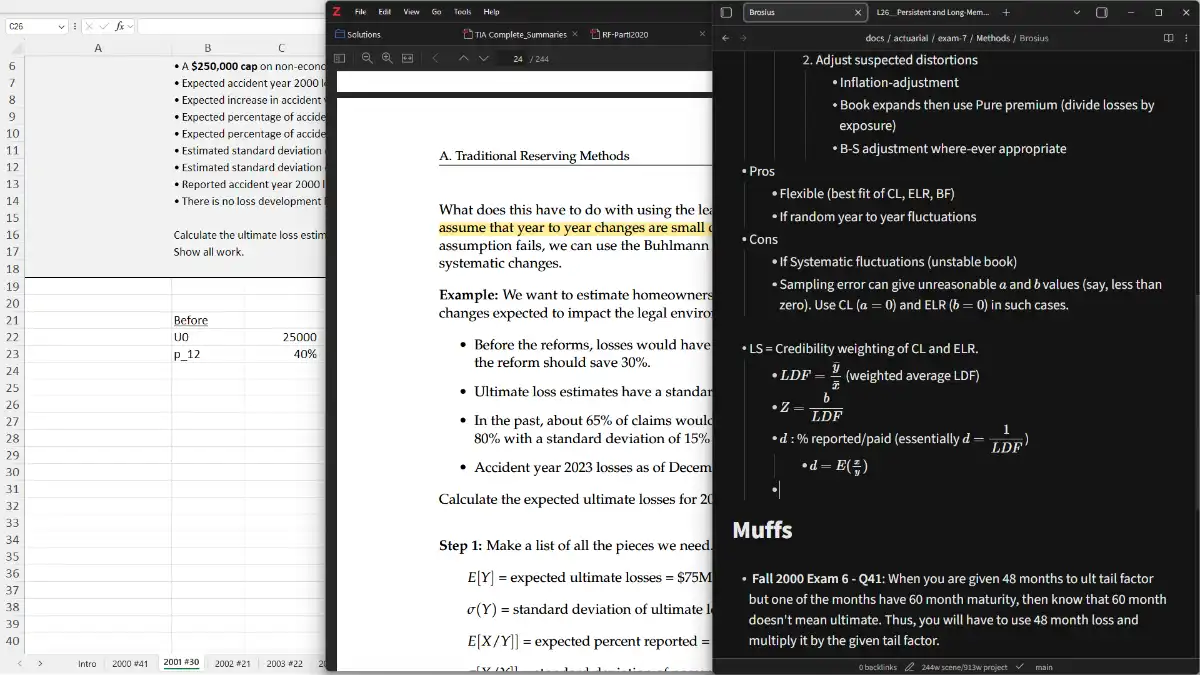Image resolution: width=1200 pixels, height=675 pixels.
Task: Click the PDF page number field
Action: coord(517,59)
